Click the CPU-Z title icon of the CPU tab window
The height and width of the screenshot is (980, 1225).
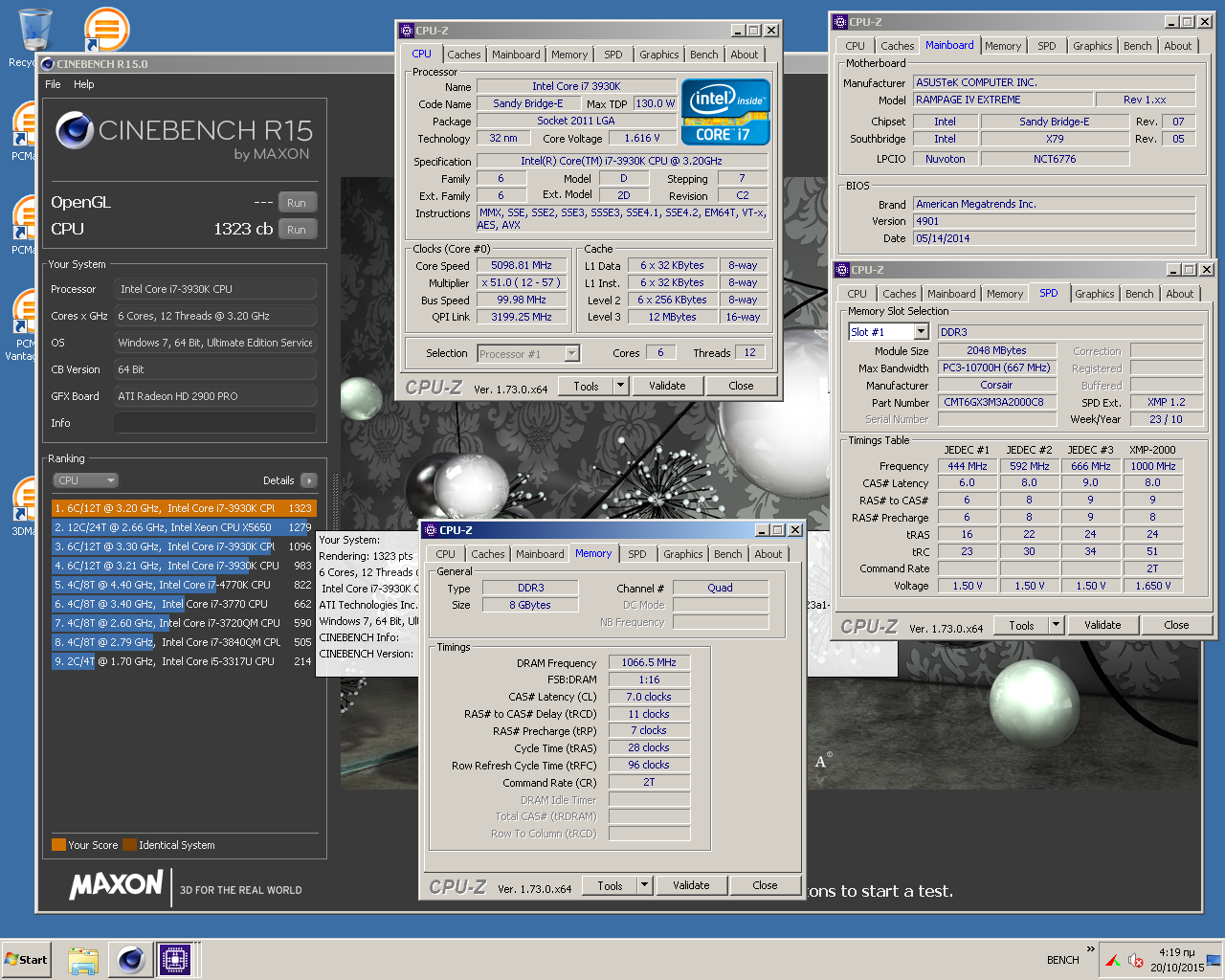407,31
